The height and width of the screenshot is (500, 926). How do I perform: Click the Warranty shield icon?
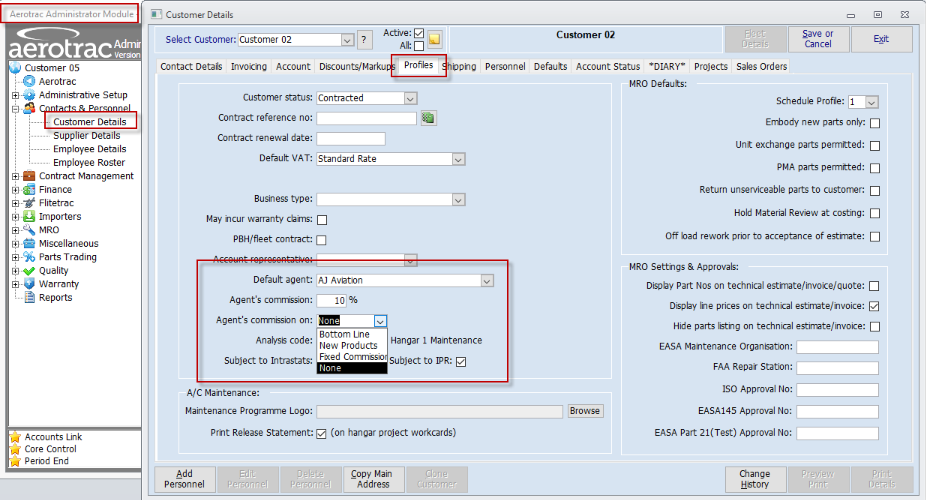point(29,284)
